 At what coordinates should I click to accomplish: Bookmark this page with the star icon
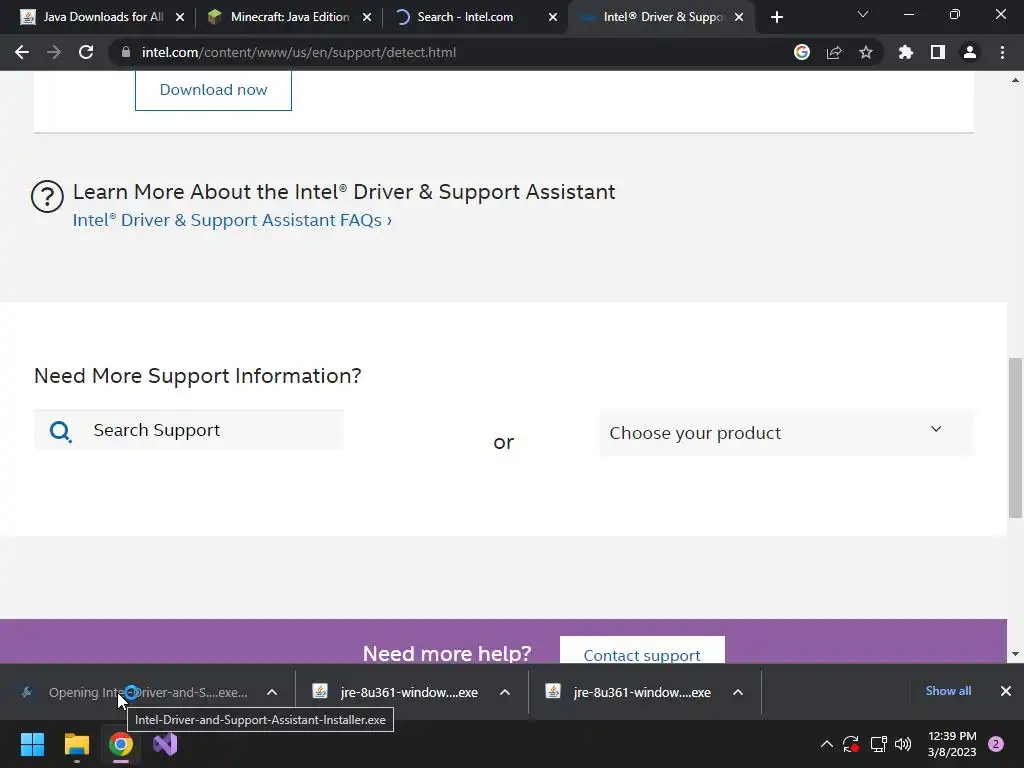click(x=866, y=52)
